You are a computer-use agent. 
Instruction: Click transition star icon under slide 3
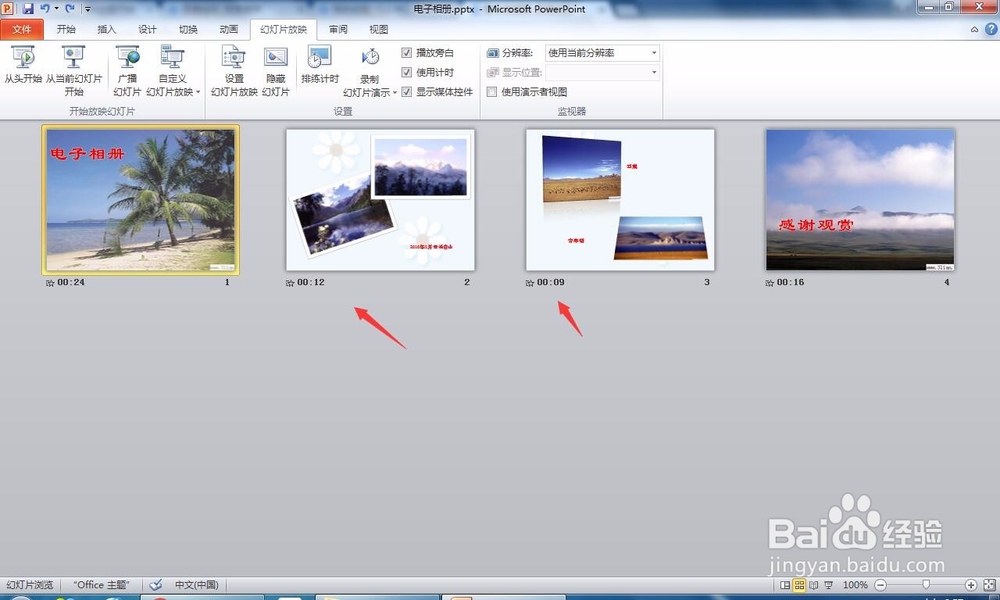click(x=529, y=282)
